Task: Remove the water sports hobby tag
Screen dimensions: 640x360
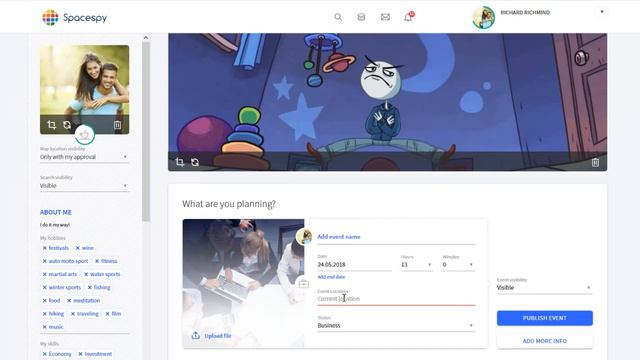Action: point(86,274)
